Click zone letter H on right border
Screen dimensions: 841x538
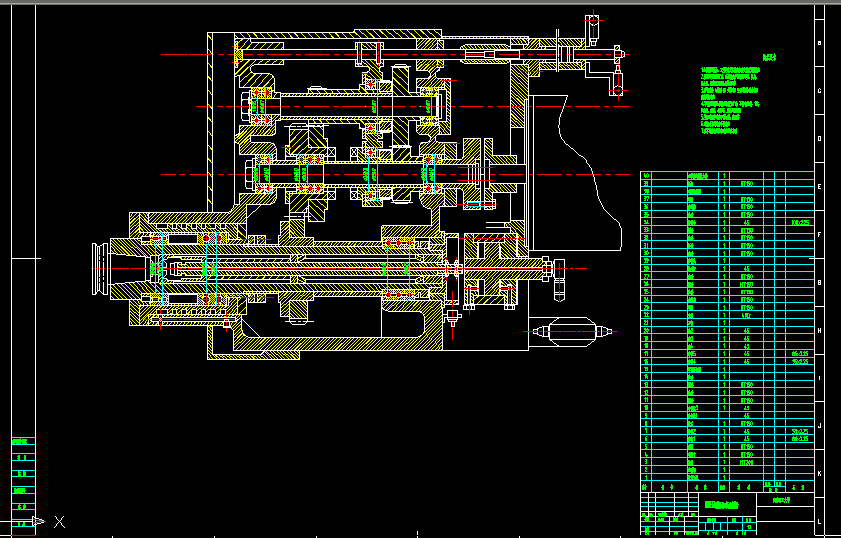click(x=820, y=331)
